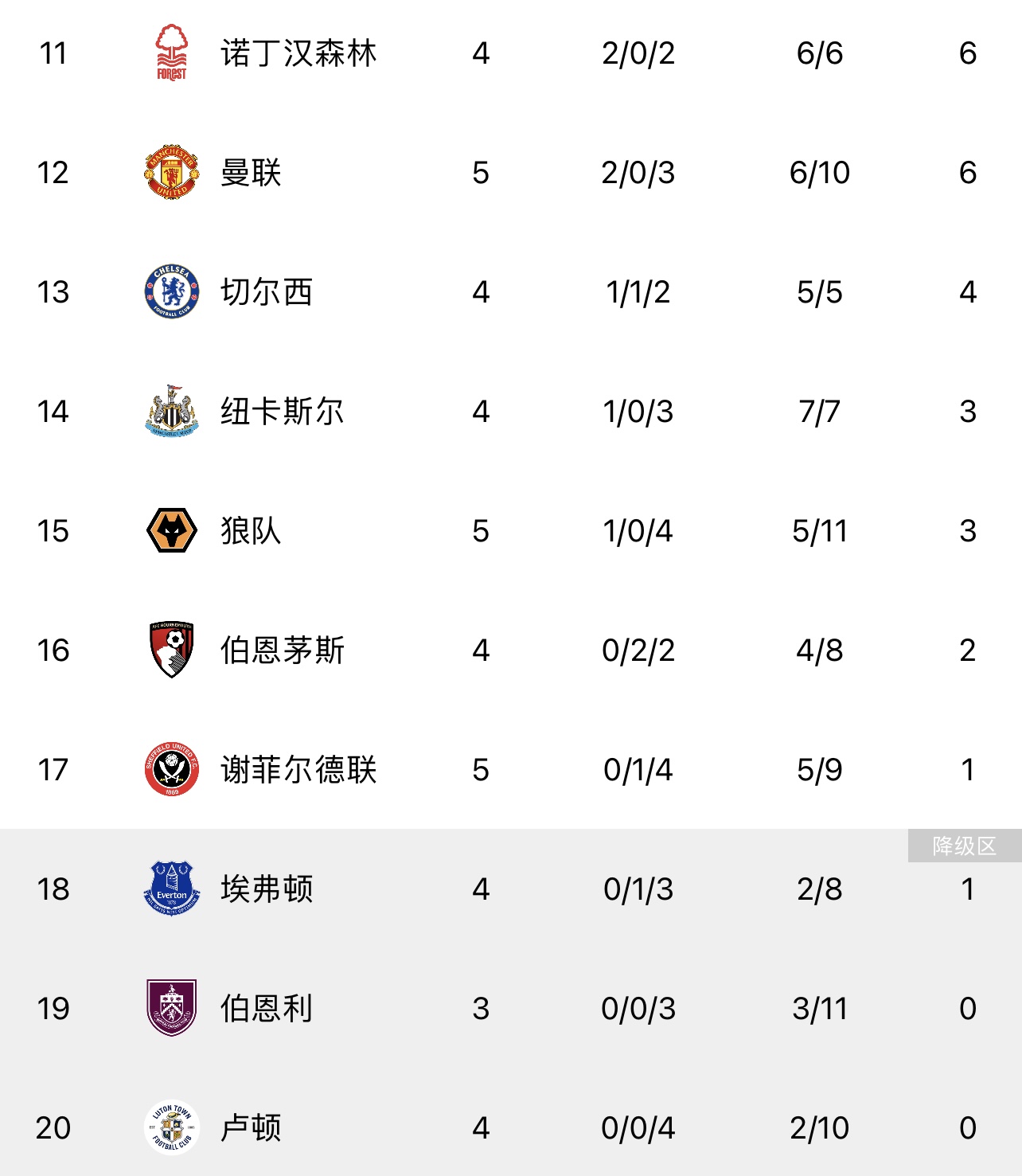Open team name 曼联
Screen dimensions: 1022x1176
point(251,173)
